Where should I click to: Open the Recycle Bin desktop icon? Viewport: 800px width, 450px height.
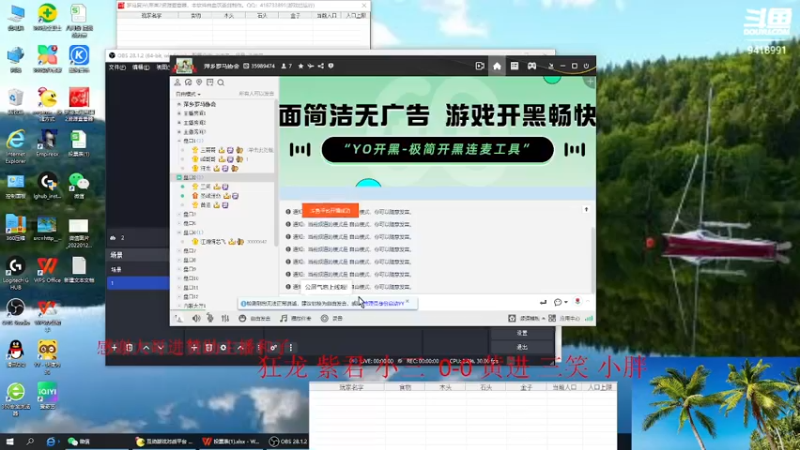(x=16, y=103)
